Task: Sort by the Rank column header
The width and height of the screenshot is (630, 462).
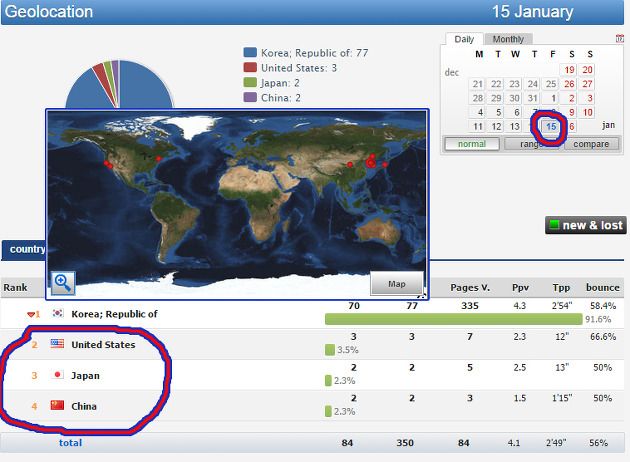Action: pos(15,288)
